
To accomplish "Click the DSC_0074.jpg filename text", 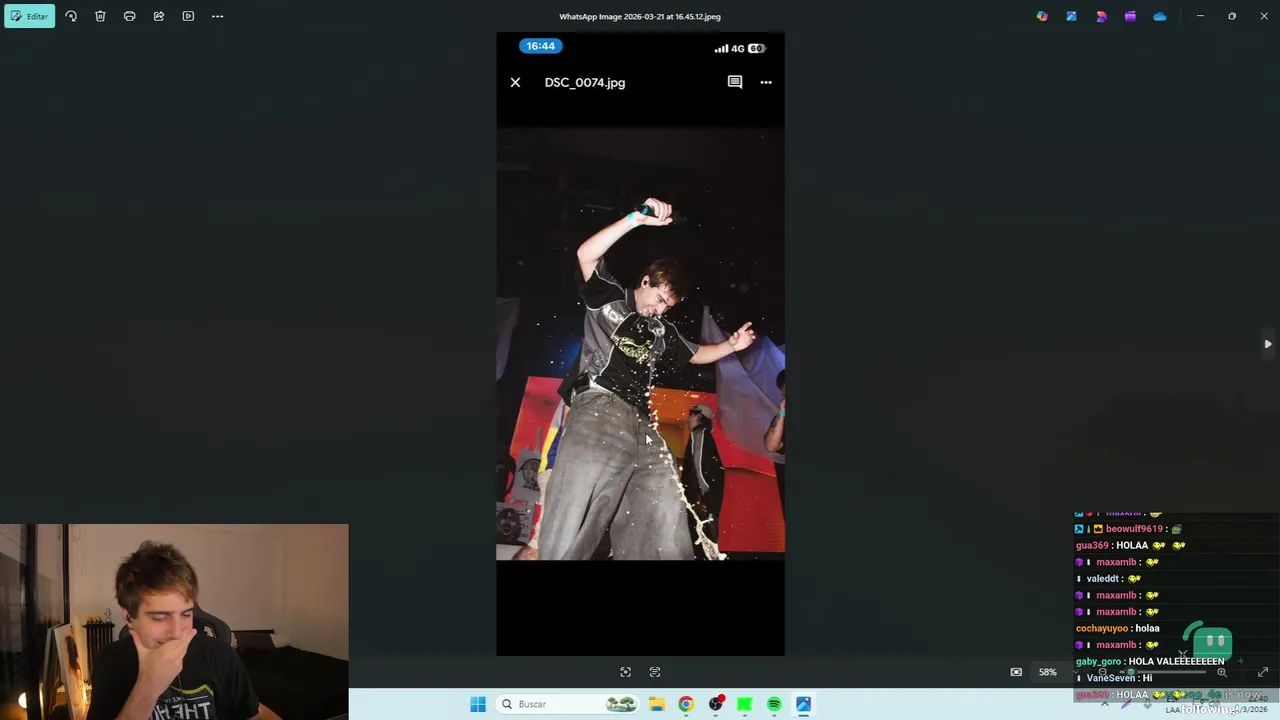I will tap(585, 82).
